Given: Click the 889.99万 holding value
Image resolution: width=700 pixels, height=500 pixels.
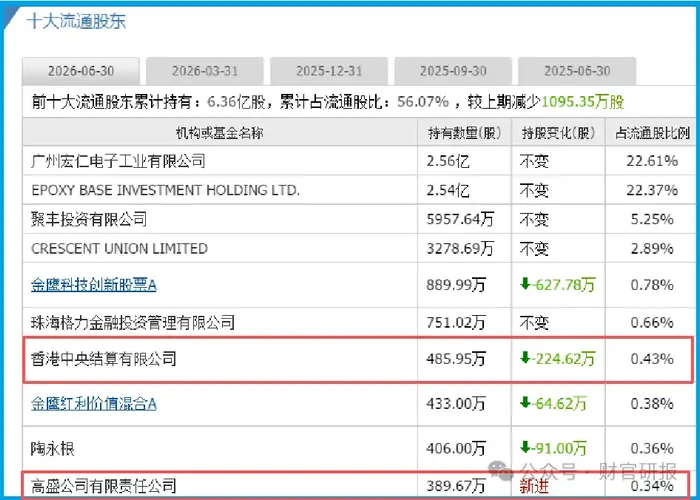Looking at the screenshot, I should click(456, 285).
